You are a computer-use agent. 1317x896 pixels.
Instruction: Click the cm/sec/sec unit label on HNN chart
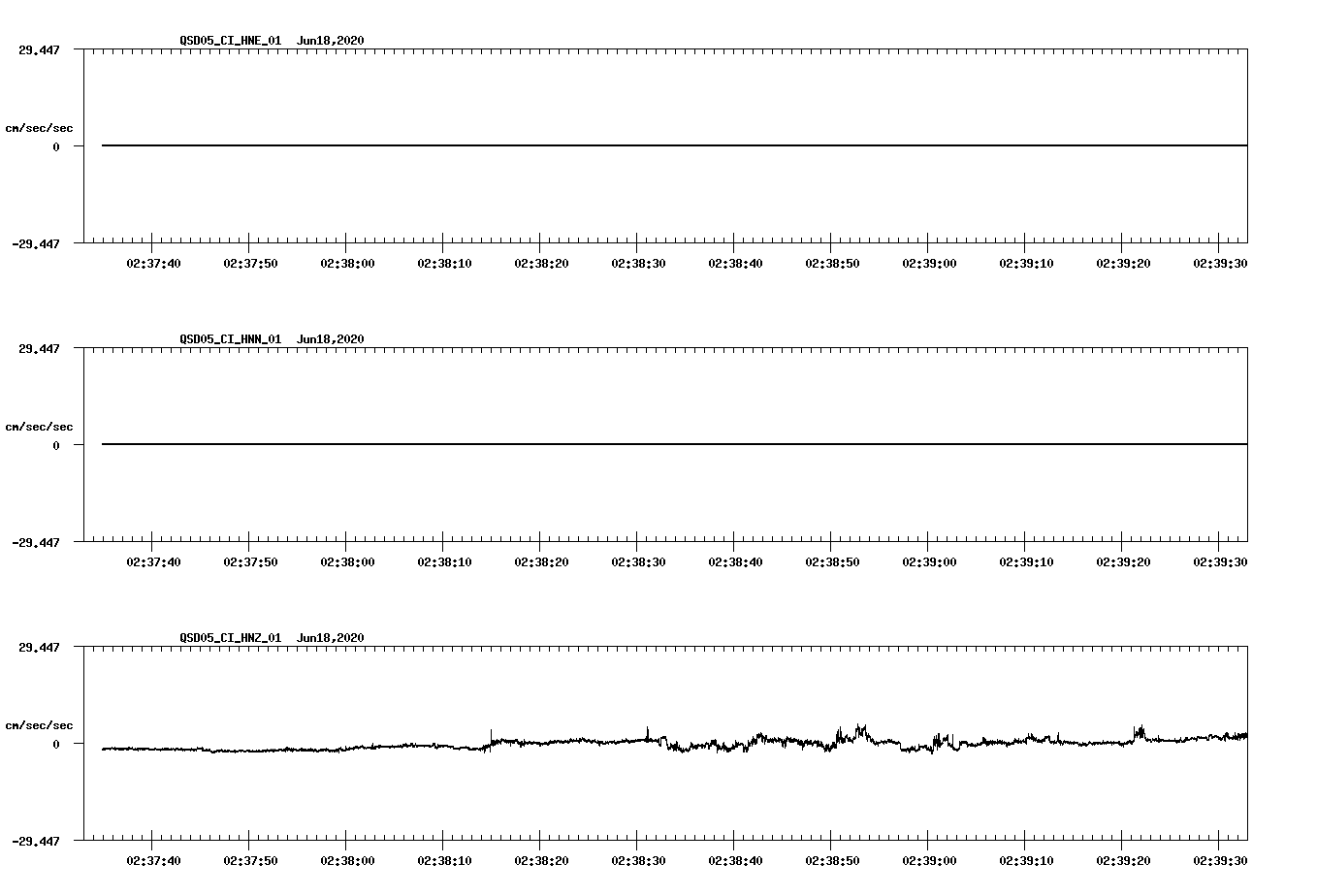pos(39,428)
